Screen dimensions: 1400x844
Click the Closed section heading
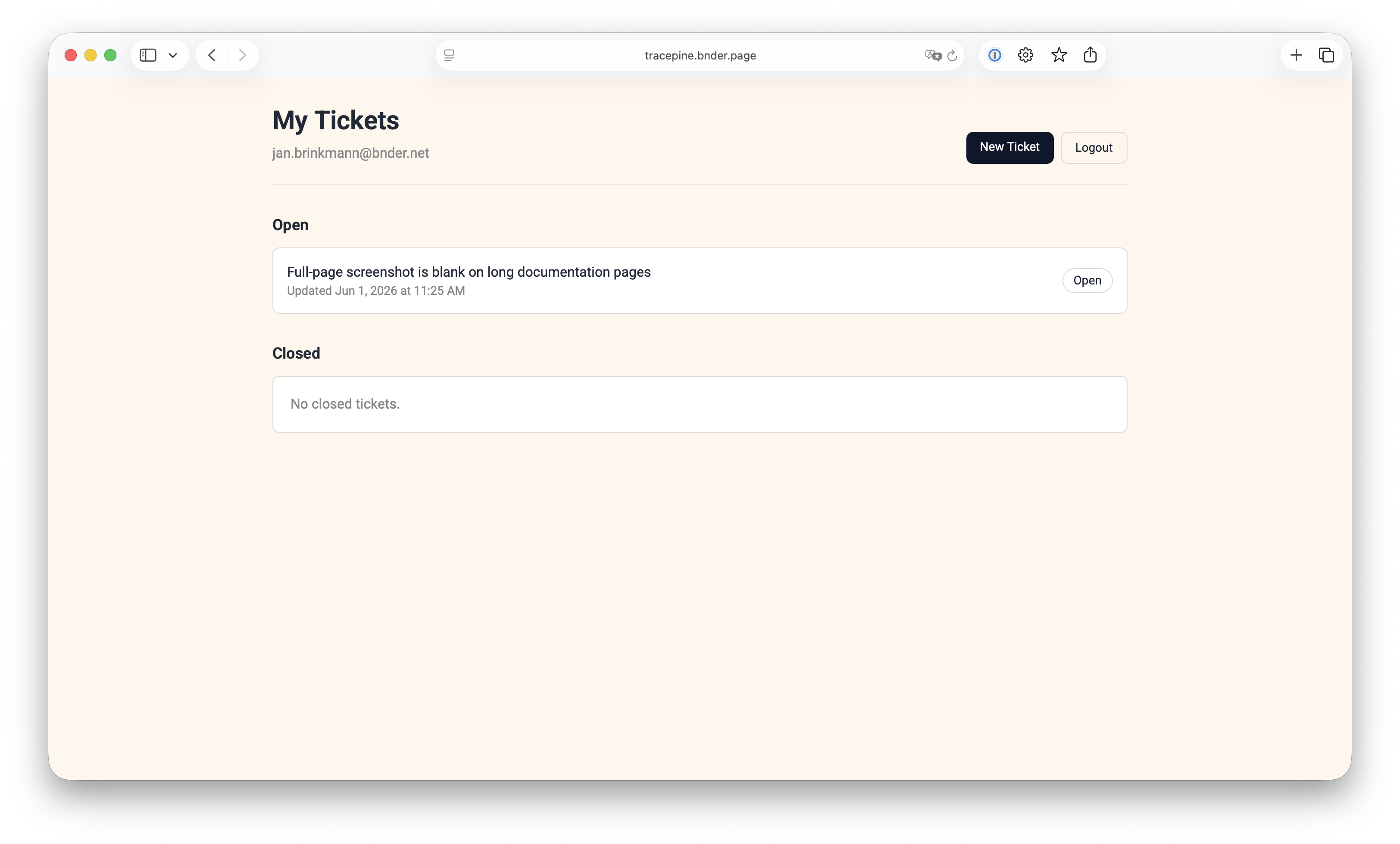click(296, 353)
